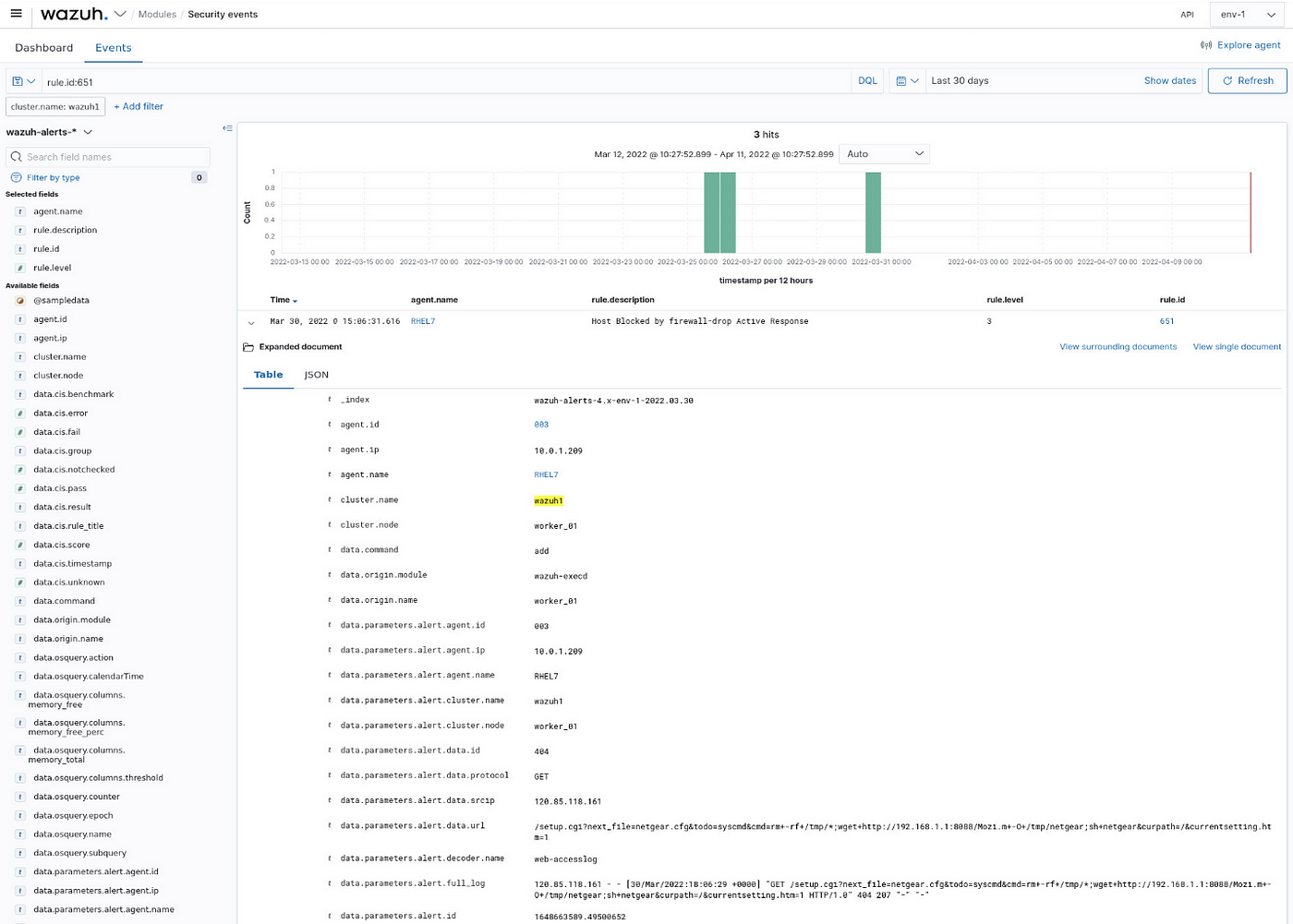Select the data.cis.score field

click(x=62, y=545)
